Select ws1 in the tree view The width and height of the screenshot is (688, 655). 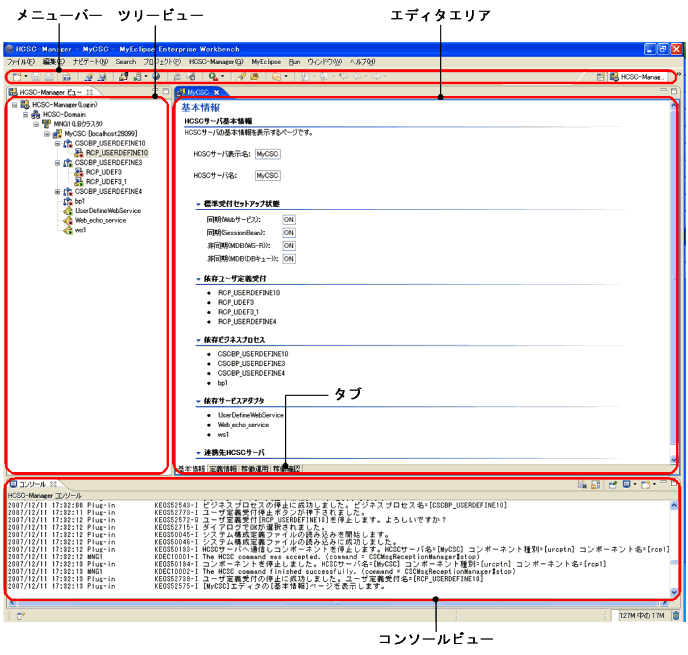pos(80,230)
